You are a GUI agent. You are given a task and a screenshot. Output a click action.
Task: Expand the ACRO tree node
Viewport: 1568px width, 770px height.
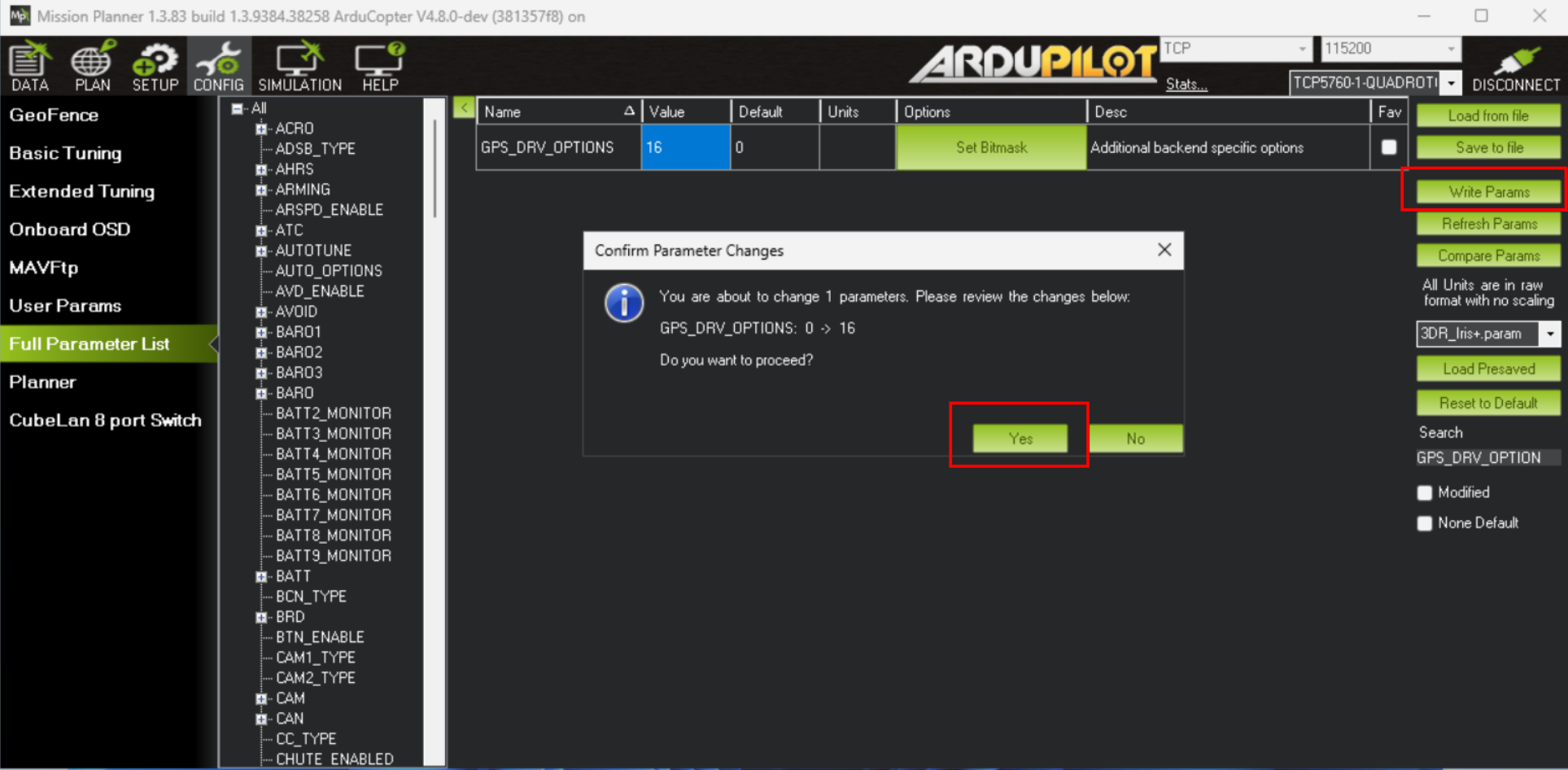pyautogui.click(x=261, y=129)
